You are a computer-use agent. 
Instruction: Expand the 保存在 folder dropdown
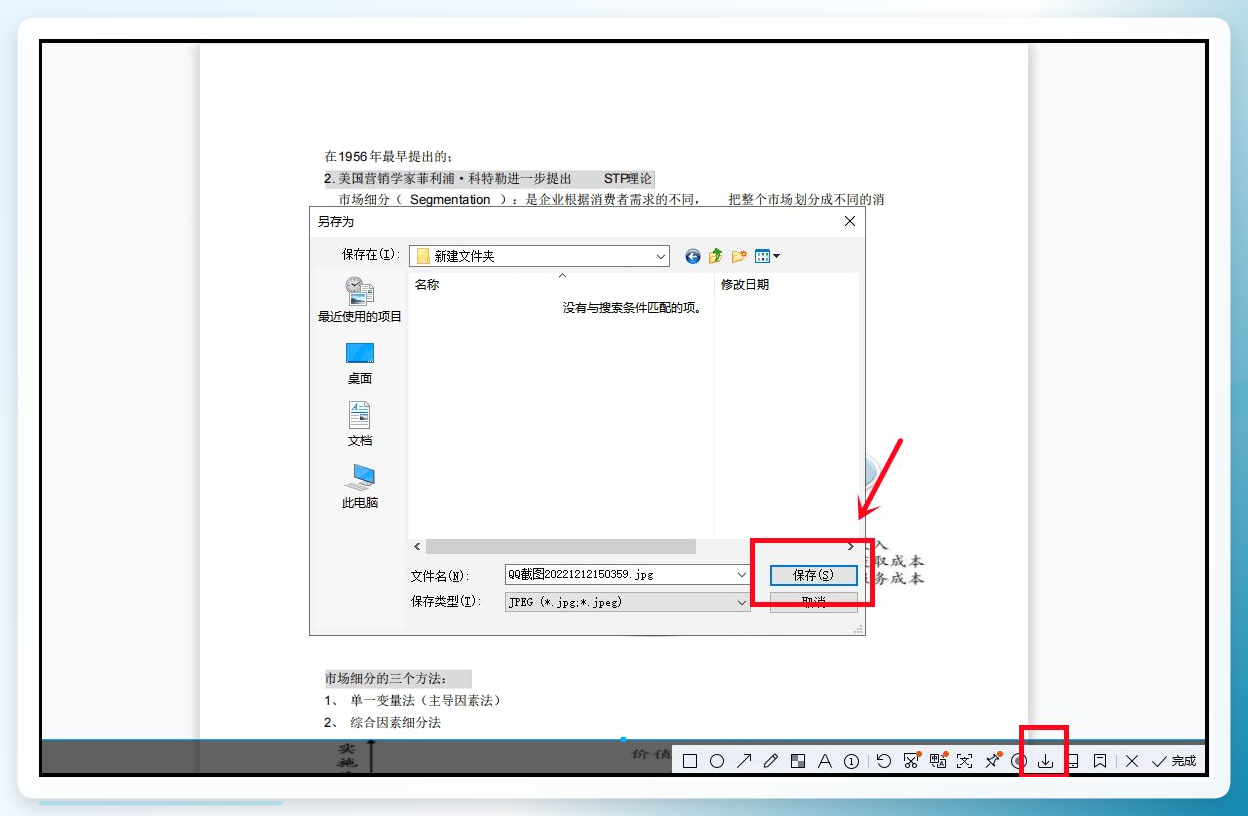661,256
